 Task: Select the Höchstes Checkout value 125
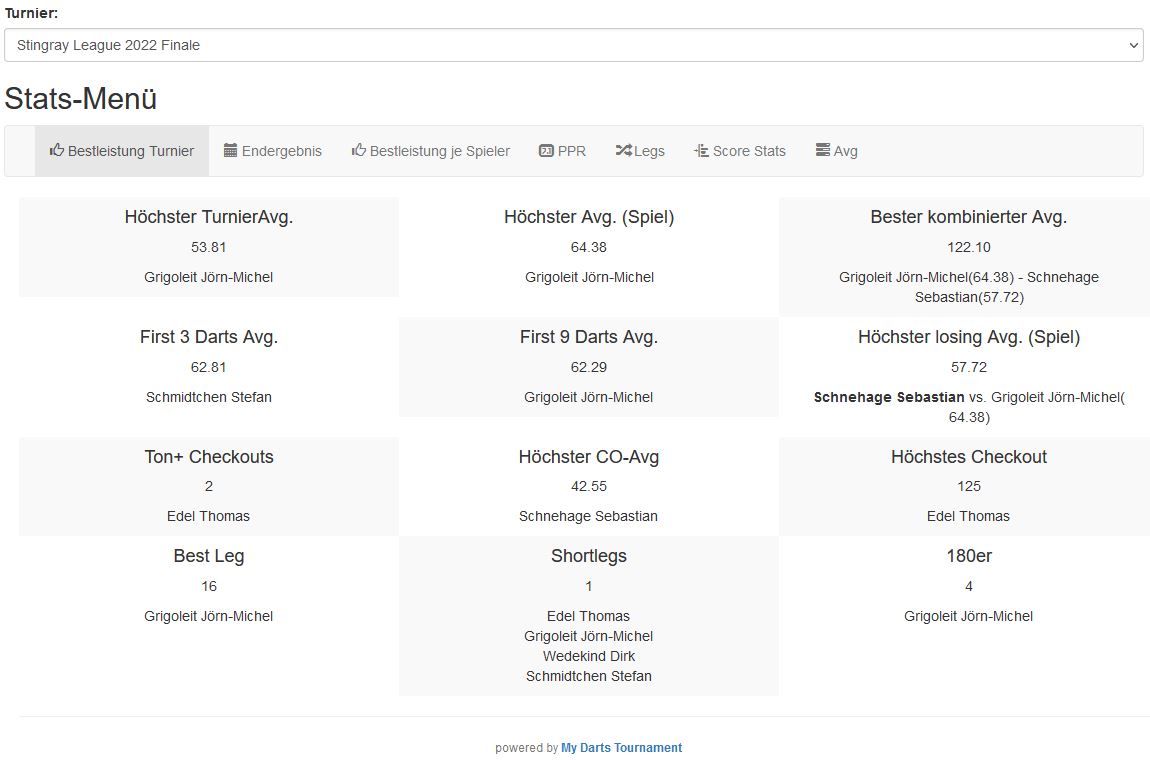(968, 486)
